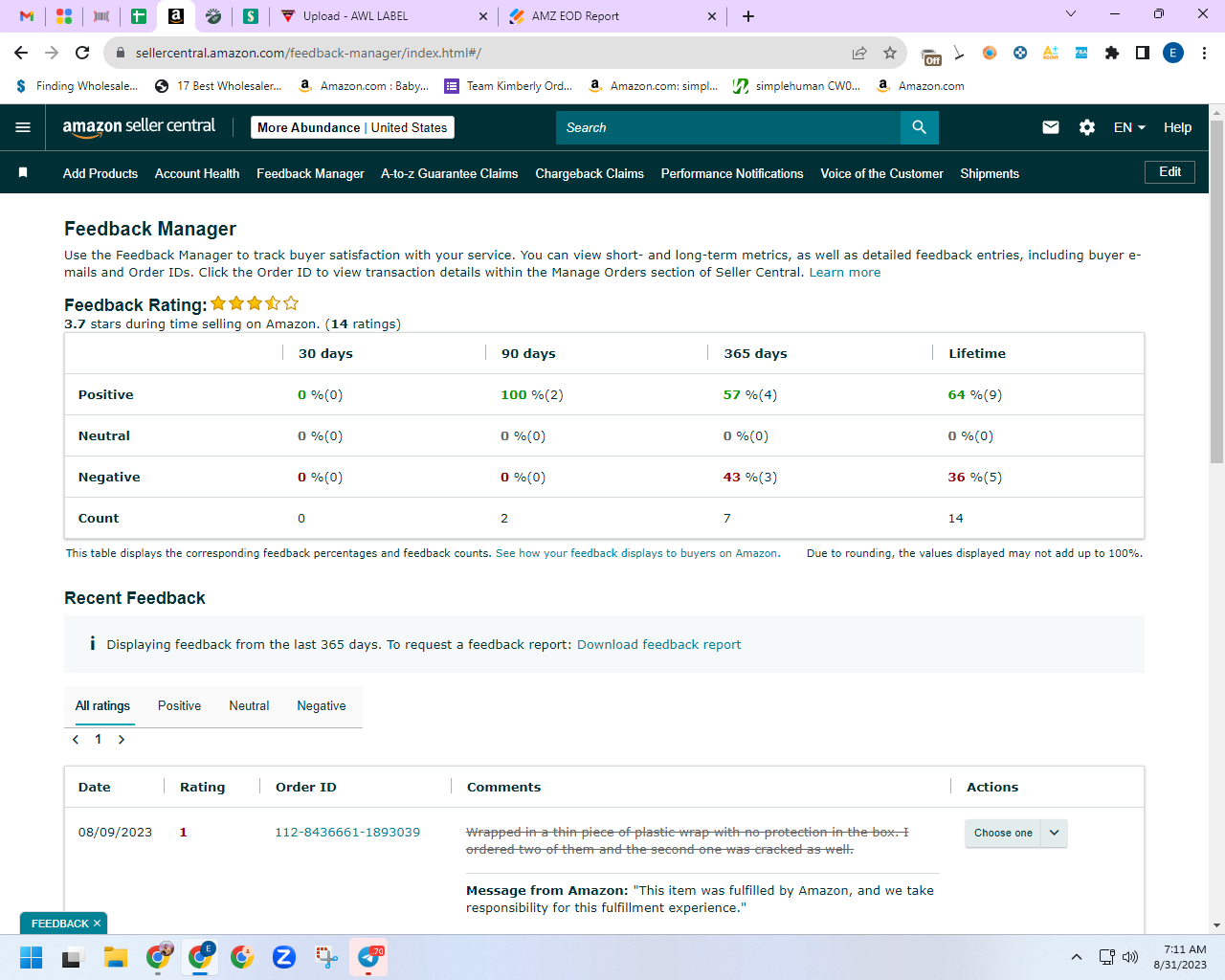Open Voice of the Customer page
The width and height of the screenshot is (1225, 980).
pos(881,173)
